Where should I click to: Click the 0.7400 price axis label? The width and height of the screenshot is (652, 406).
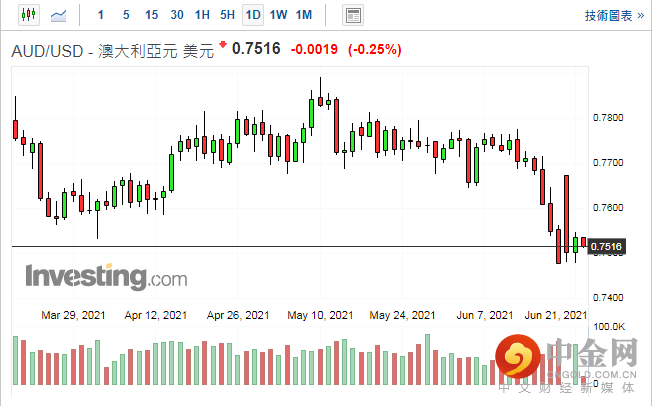pos(608,297)
